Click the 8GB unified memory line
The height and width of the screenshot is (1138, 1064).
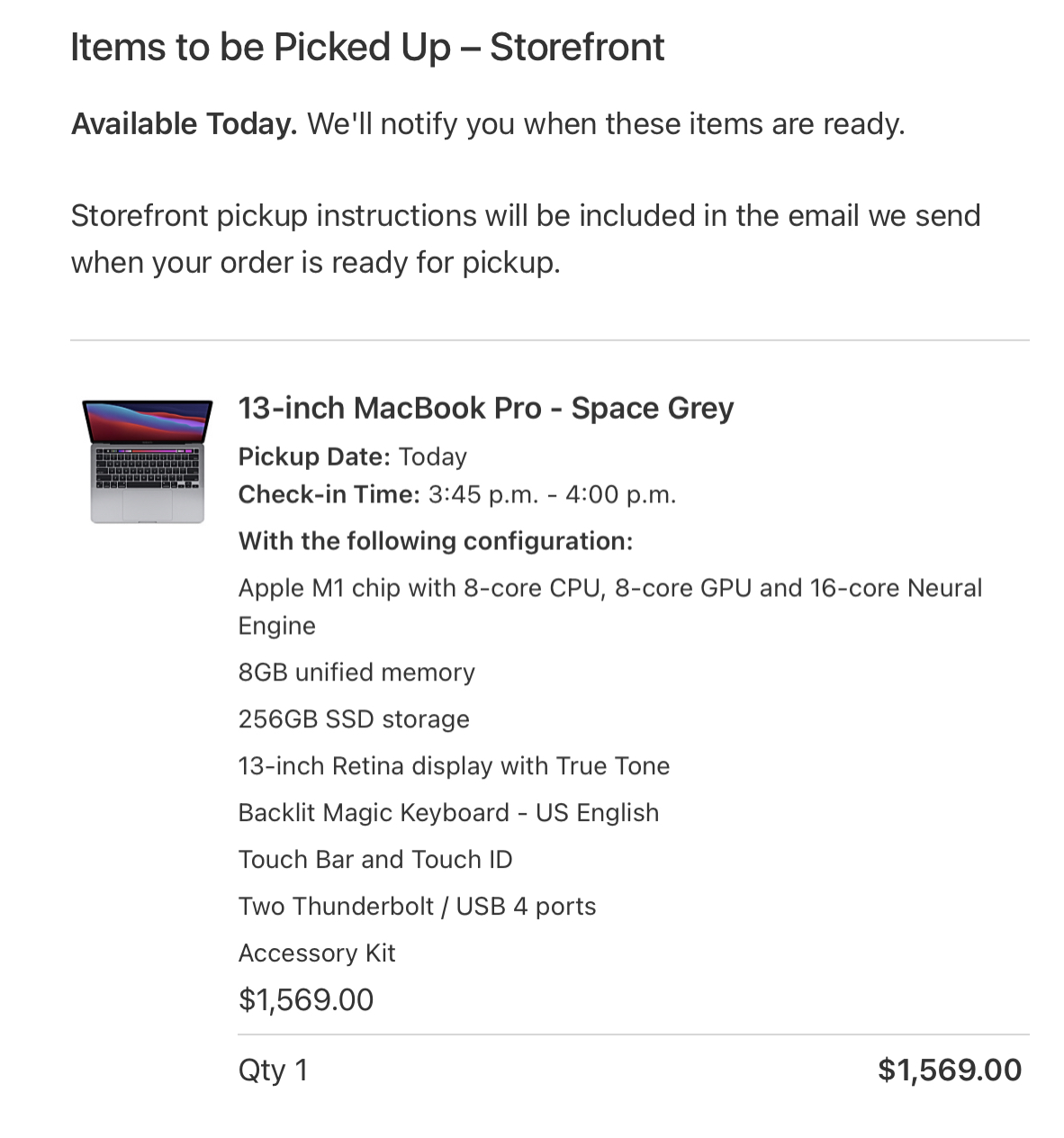coord(356,673)
